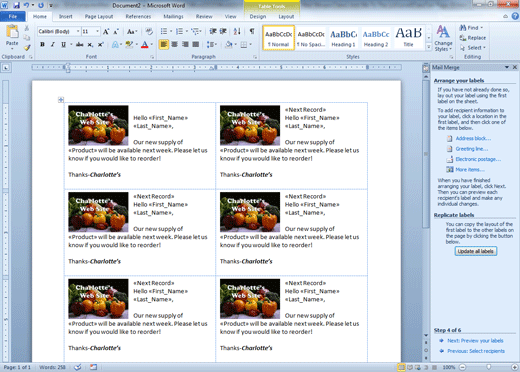The image size is (520, 372).
Task: Open the Borders dropdown
Action: click(250, 44)
